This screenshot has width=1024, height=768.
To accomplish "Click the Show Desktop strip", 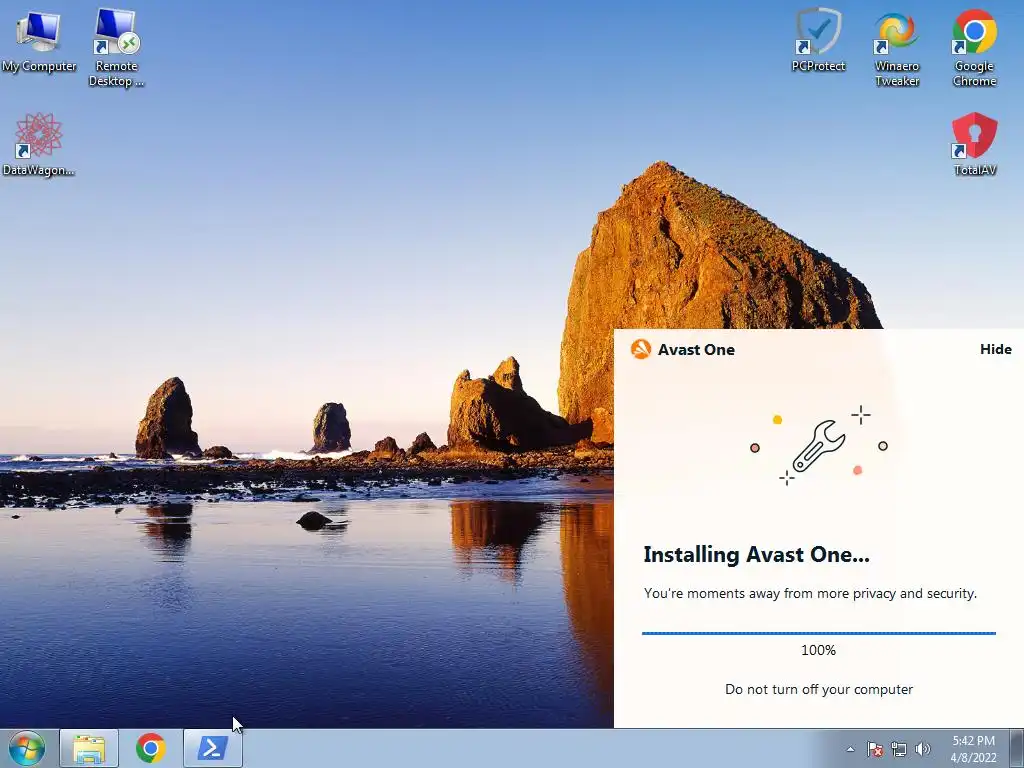I will click(1017, 748).
